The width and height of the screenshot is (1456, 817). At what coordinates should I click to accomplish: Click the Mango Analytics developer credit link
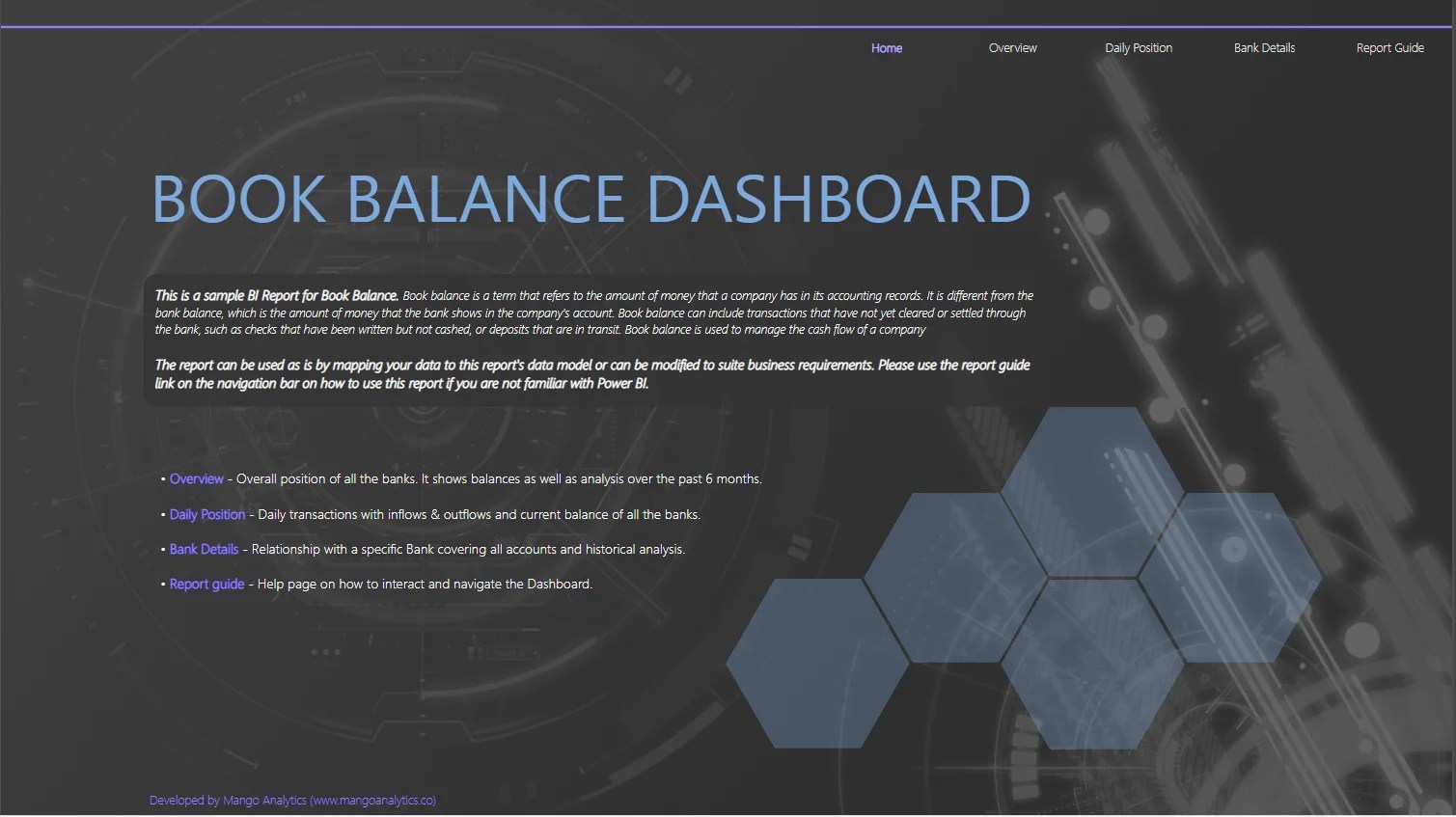click(x=292, y=801)
